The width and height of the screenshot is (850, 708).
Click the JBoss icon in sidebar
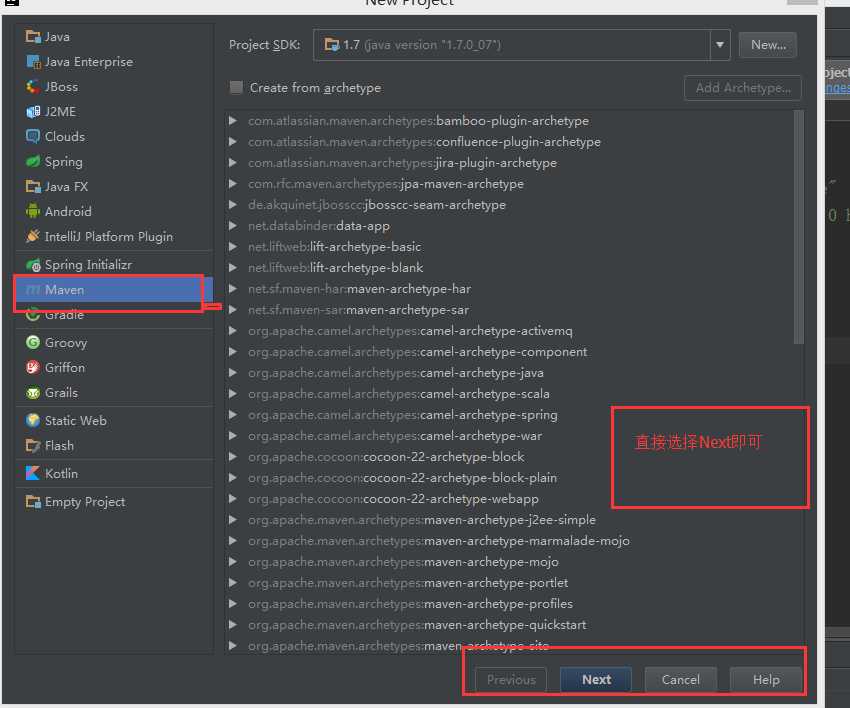pyautogui.click(x=33, y=87)
